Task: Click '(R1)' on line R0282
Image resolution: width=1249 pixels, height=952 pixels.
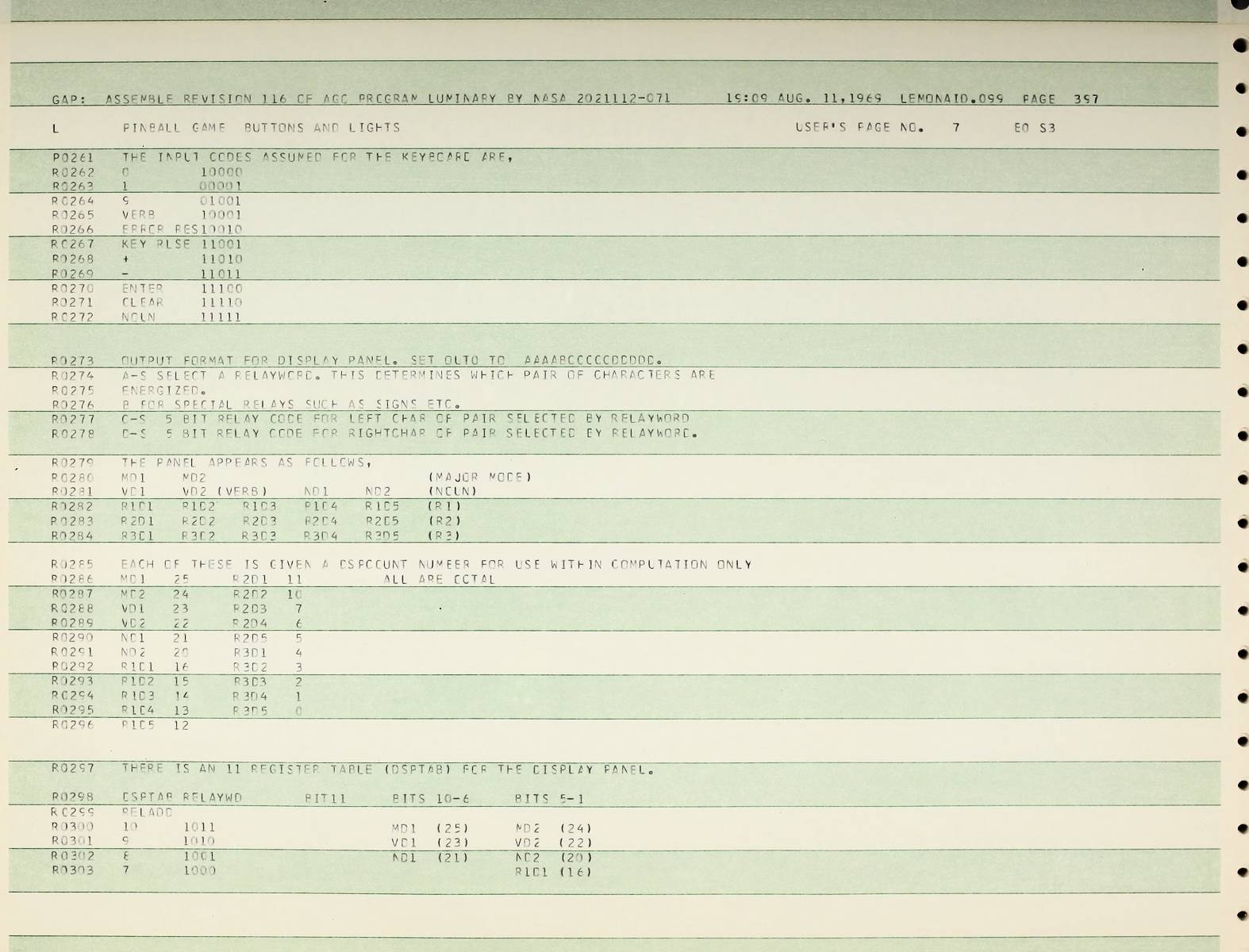Action: 444,506
